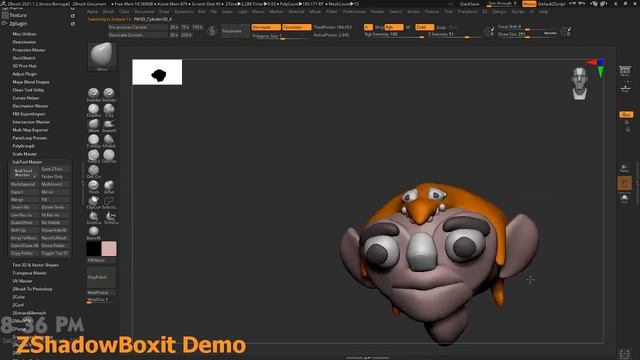Click the QuickSave button
The width and height of the screenshot is (640, 360).
point(469,4)
